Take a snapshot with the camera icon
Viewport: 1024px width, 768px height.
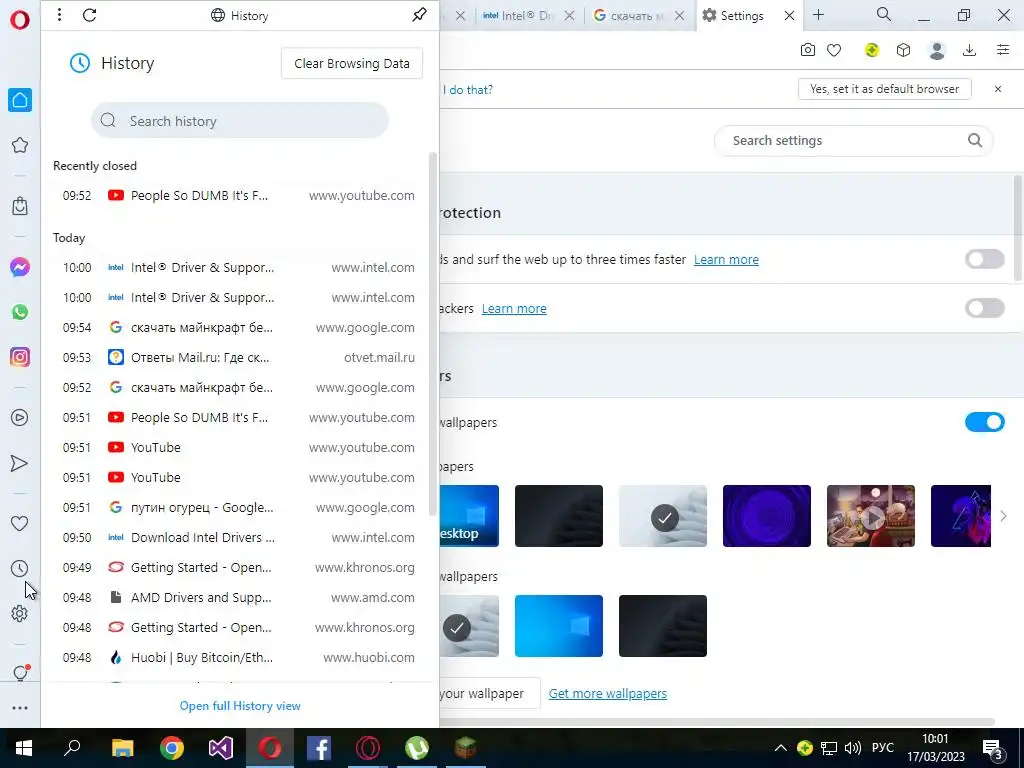pyautogui.click(x=808, y=50)
